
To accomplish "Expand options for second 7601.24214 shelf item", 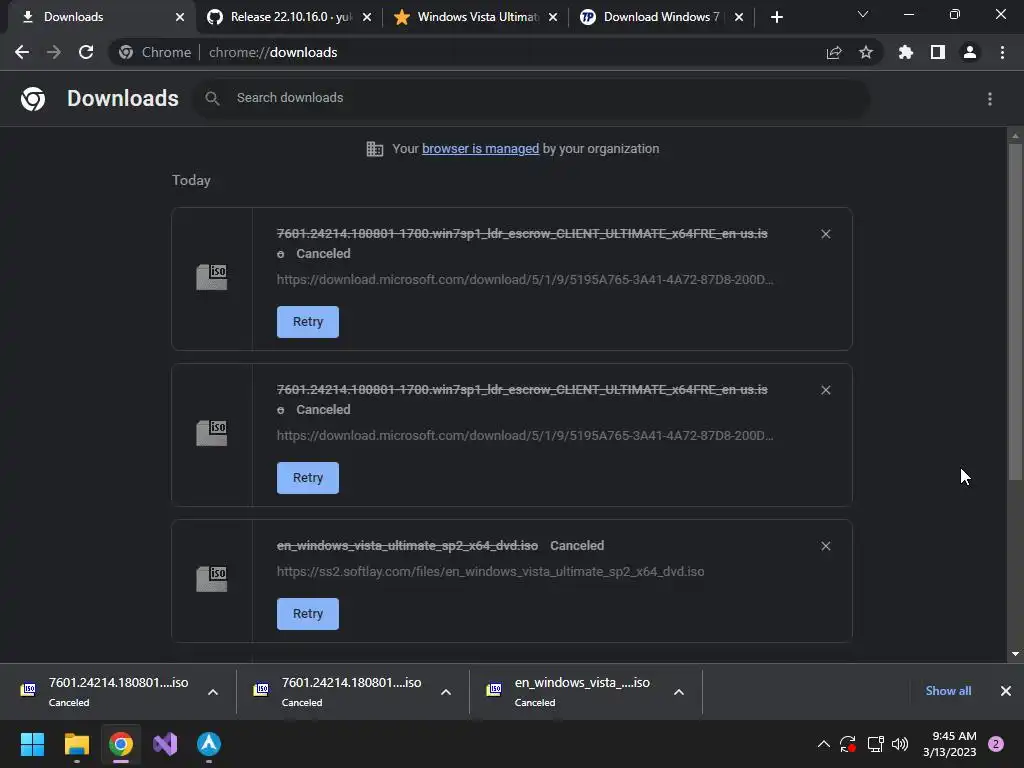I will click(x=446, y=692).
